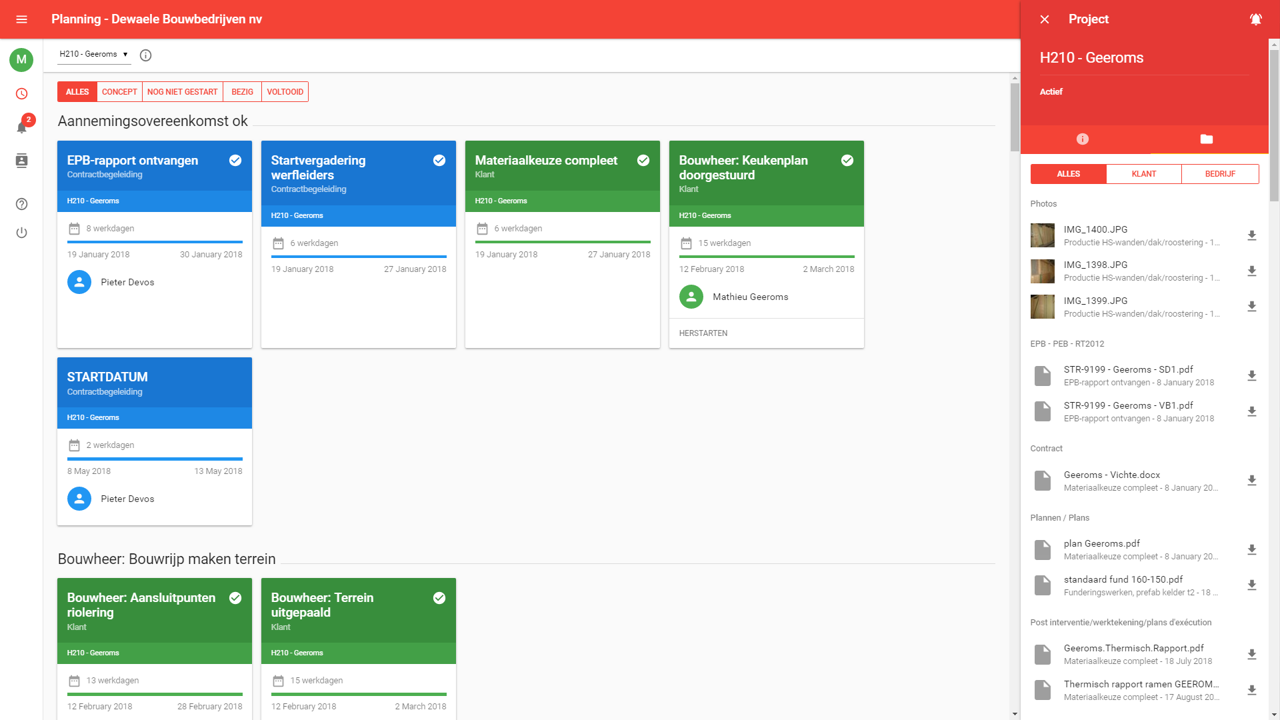Select the BEZIG status filter
This screenshot has height=720, width=1280.
242,92
